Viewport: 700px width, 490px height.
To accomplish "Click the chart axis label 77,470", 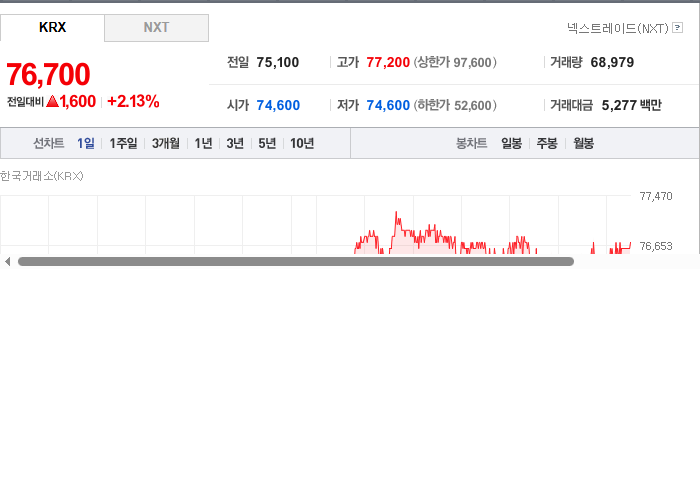I will tap(656, 196).
